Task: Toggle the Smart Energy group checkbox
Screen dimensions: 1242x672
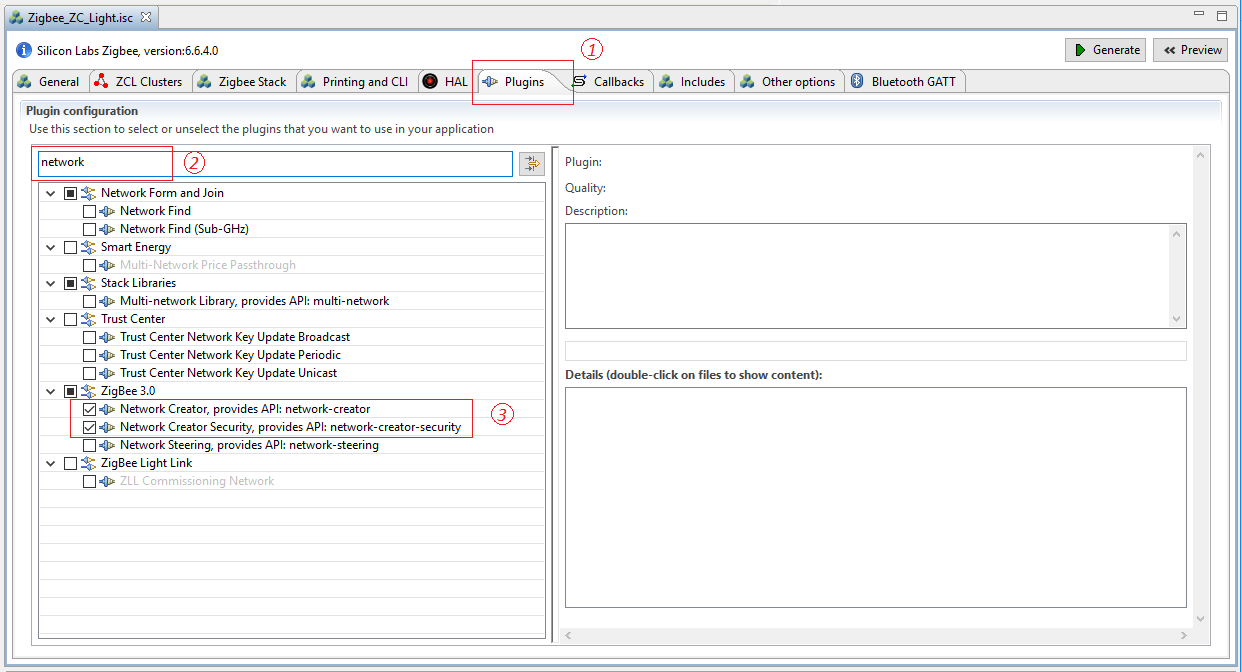Action: [70, 247]
